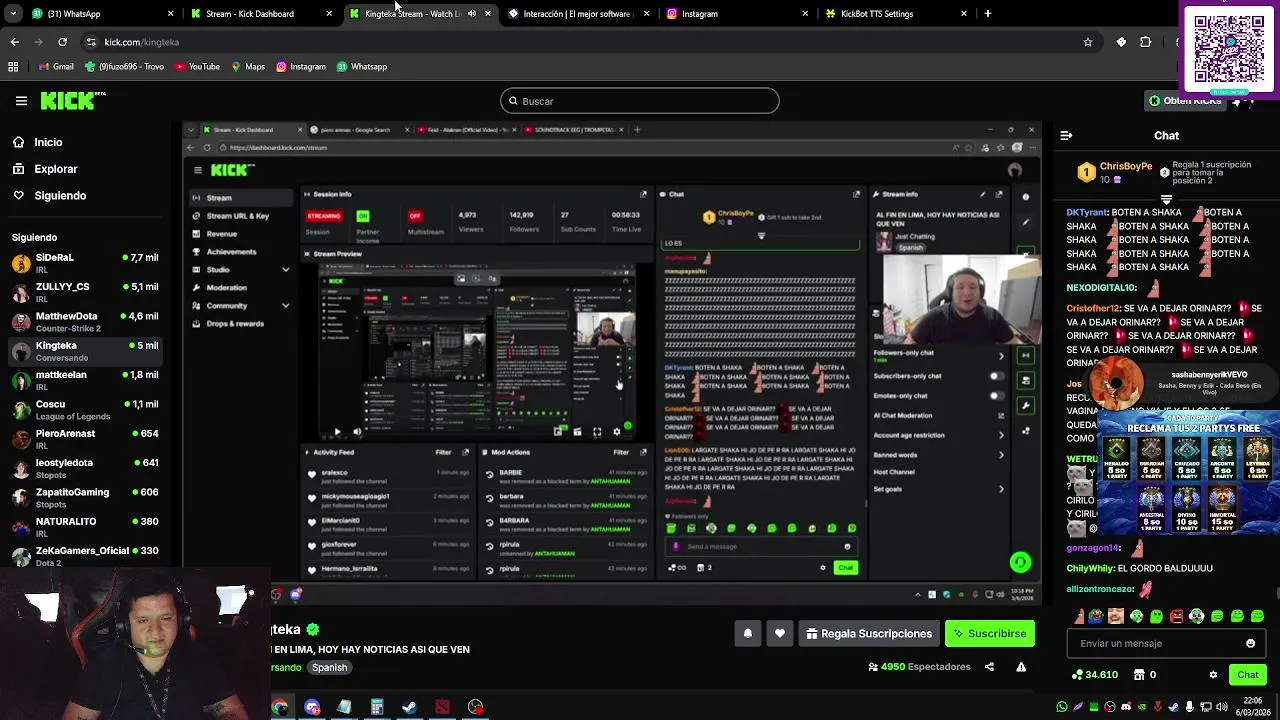The image size is (1280, 720).
Task: Switch to the WhatsApp browser tab
Action: point(100,14)
